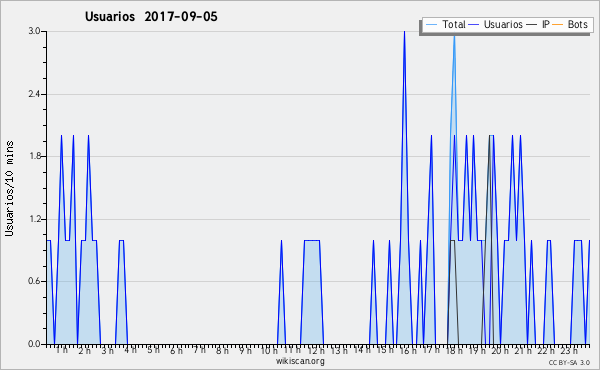Click the 'Bots' legend entry
600x370 pixels.
click(x=570, y=24)
